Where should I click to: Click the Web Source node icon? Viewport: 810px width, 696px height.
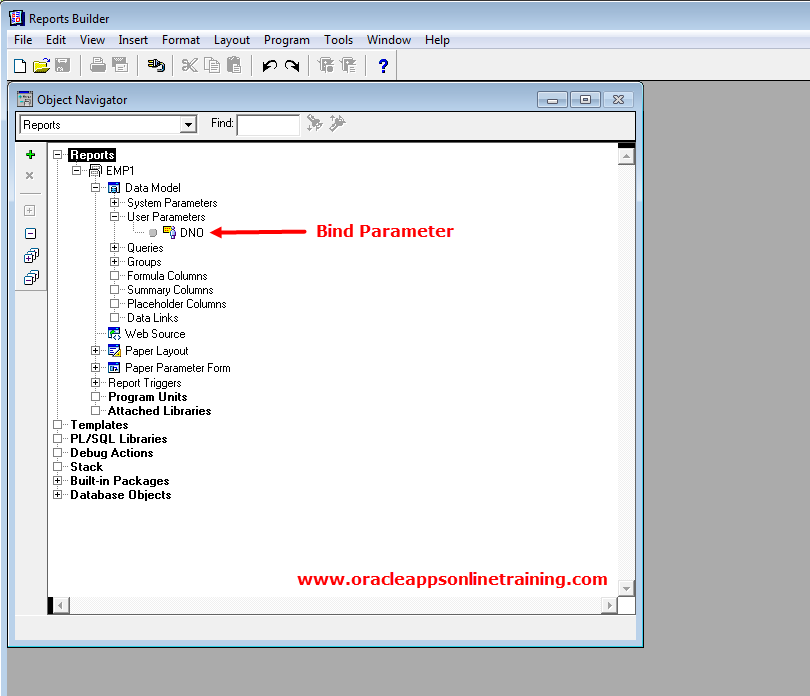(114, 334)
